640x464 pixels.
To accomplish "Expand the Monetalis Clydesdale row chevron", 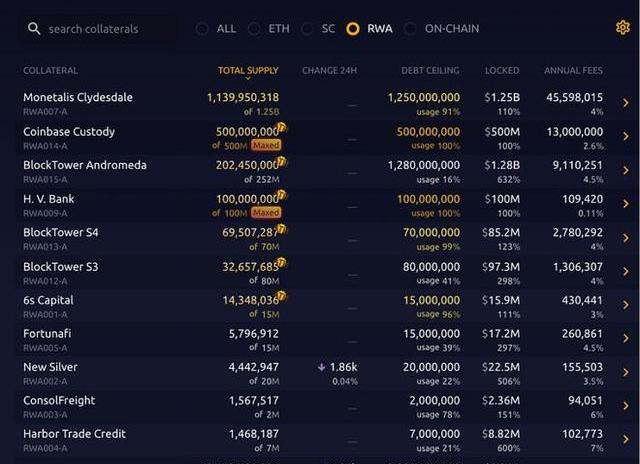I will coord(626,103).
